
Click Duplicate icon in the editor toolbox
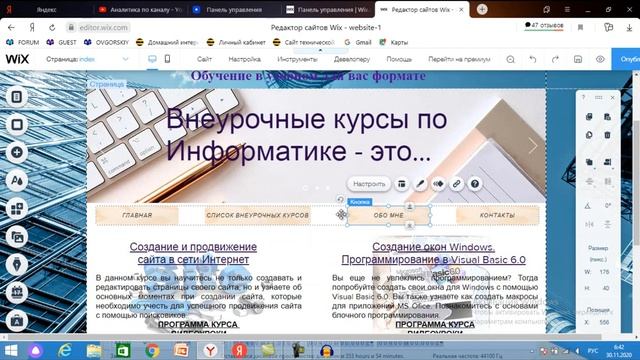[589, 135]
